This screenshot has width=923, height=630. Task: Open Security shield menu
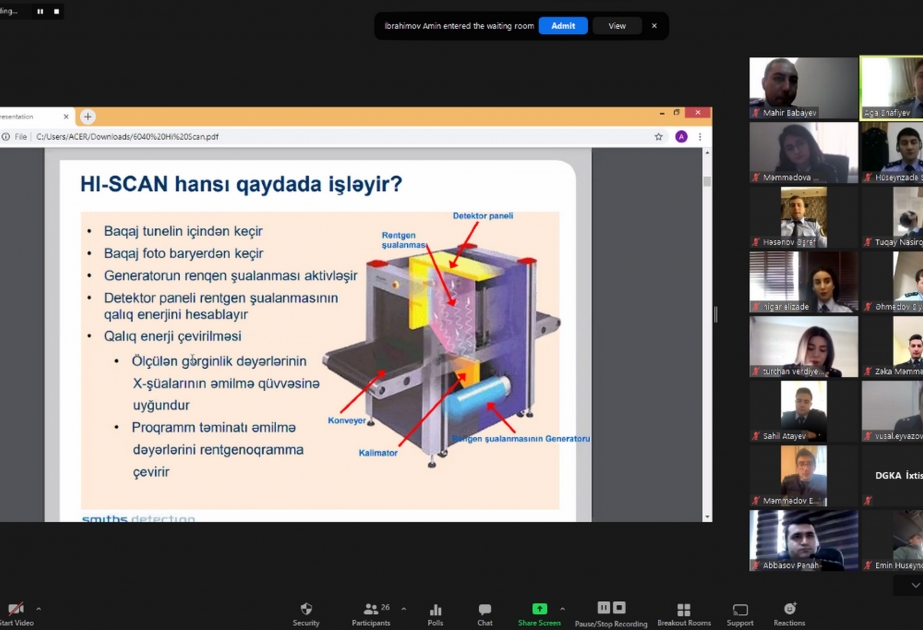pos(306,614)
